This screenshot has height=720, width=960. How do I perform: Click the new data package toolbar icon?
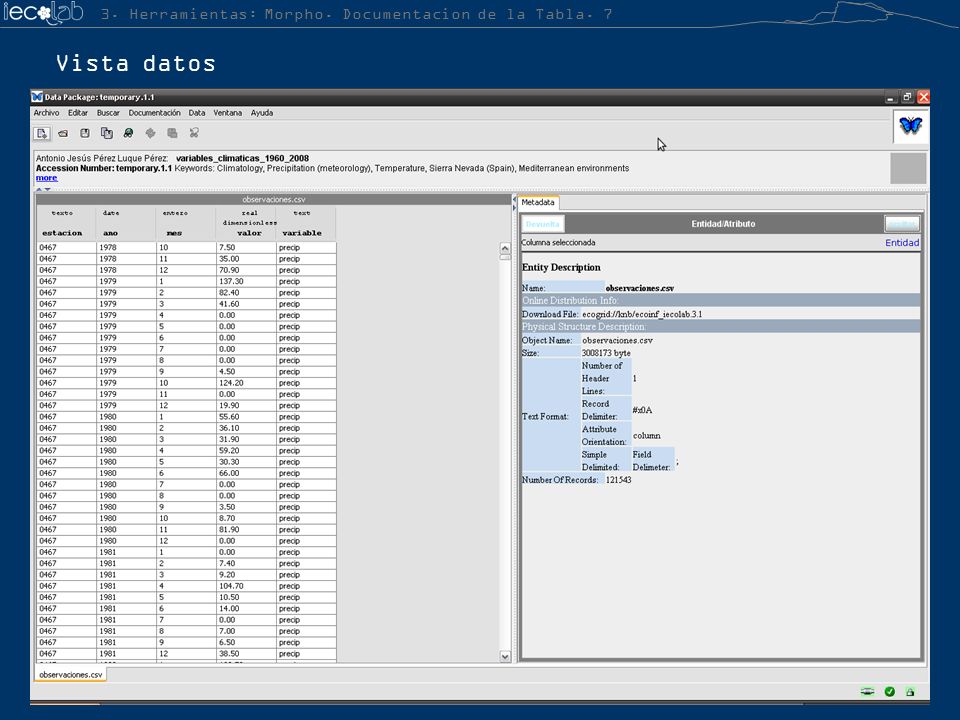(42, 133)
